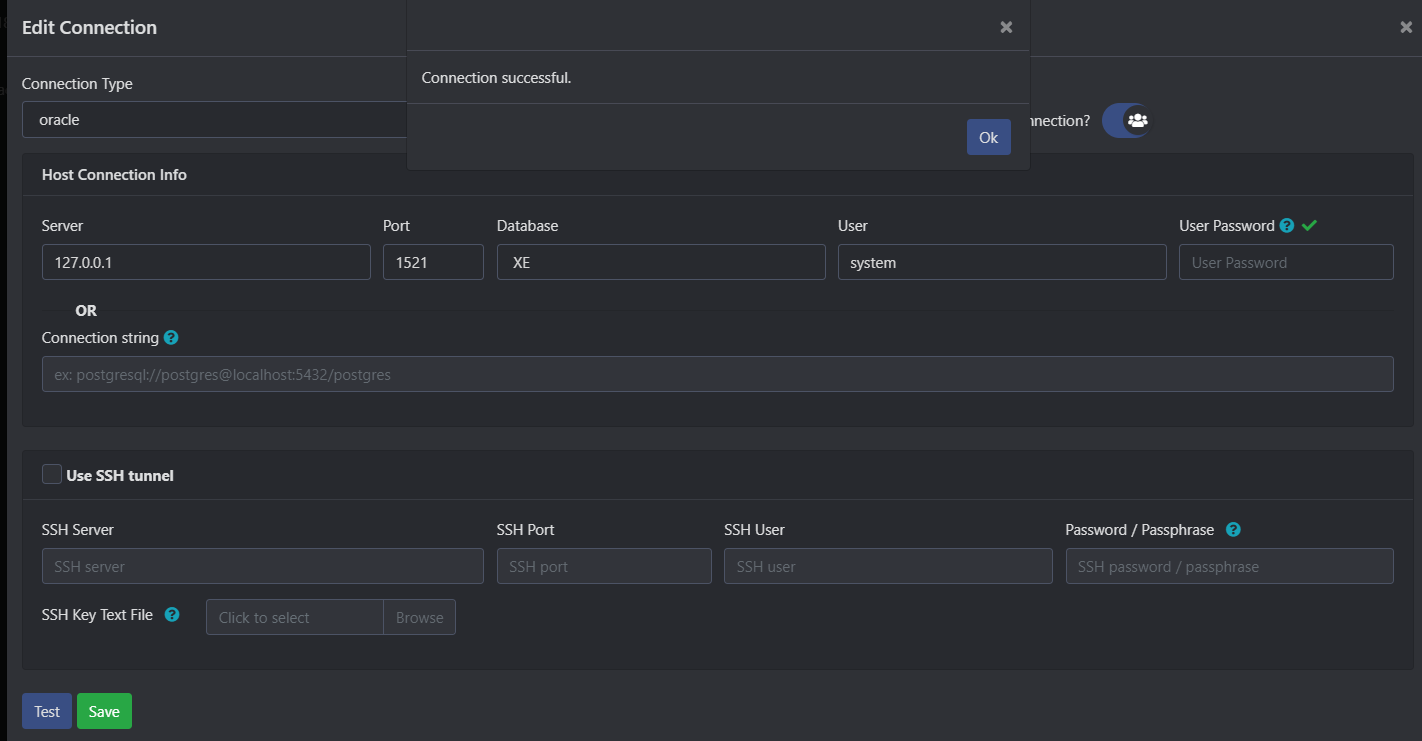Viewport: 1422px width, 741px height.
Task: Focus the User Password input field
Action: (1286, 262)
